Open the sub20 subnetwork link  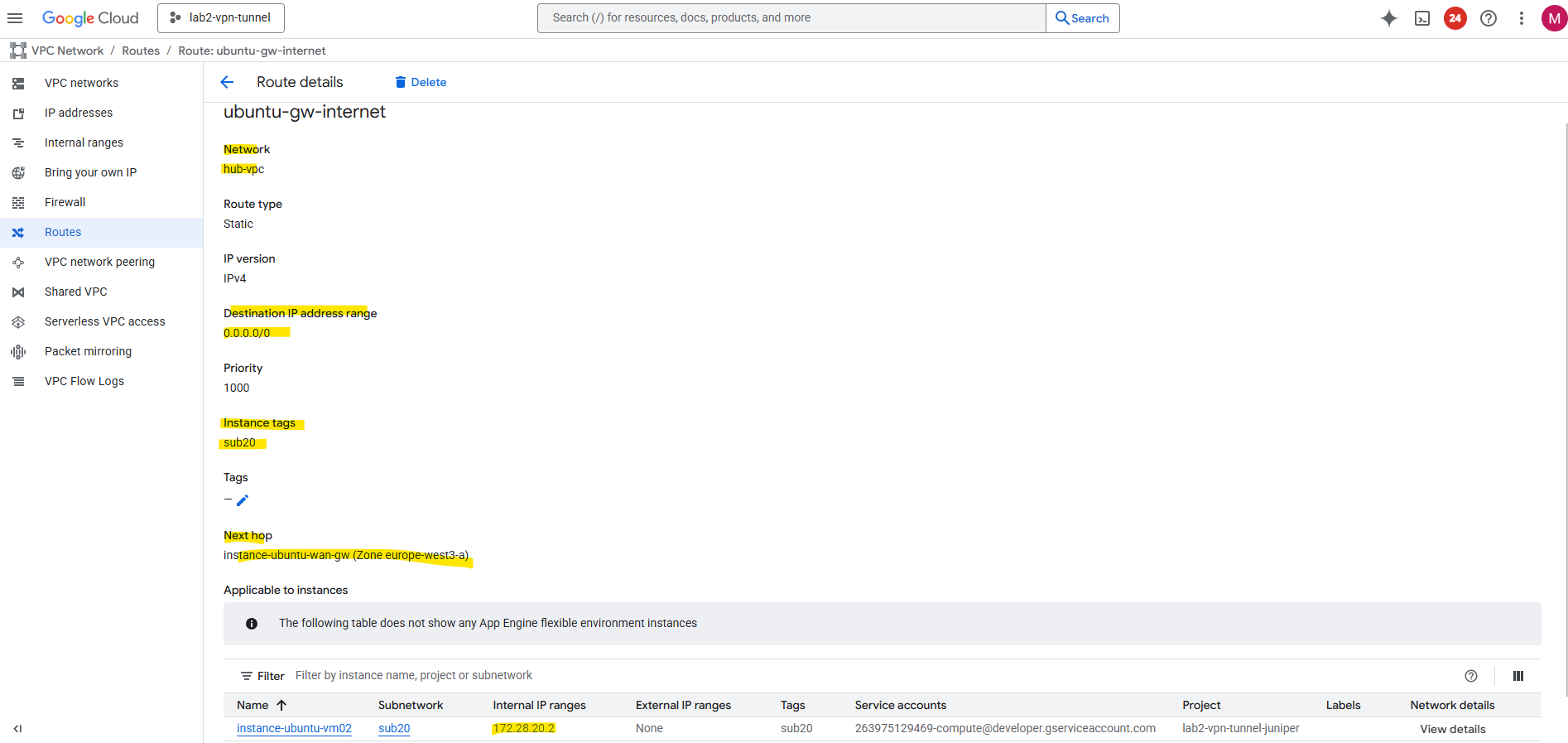tap(394, 729)
